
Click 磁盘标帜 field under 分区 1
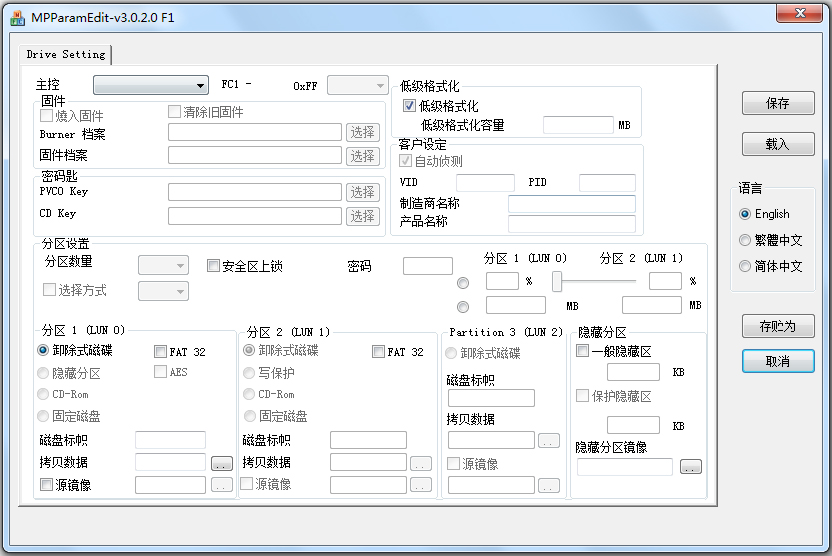click(170, 440)
